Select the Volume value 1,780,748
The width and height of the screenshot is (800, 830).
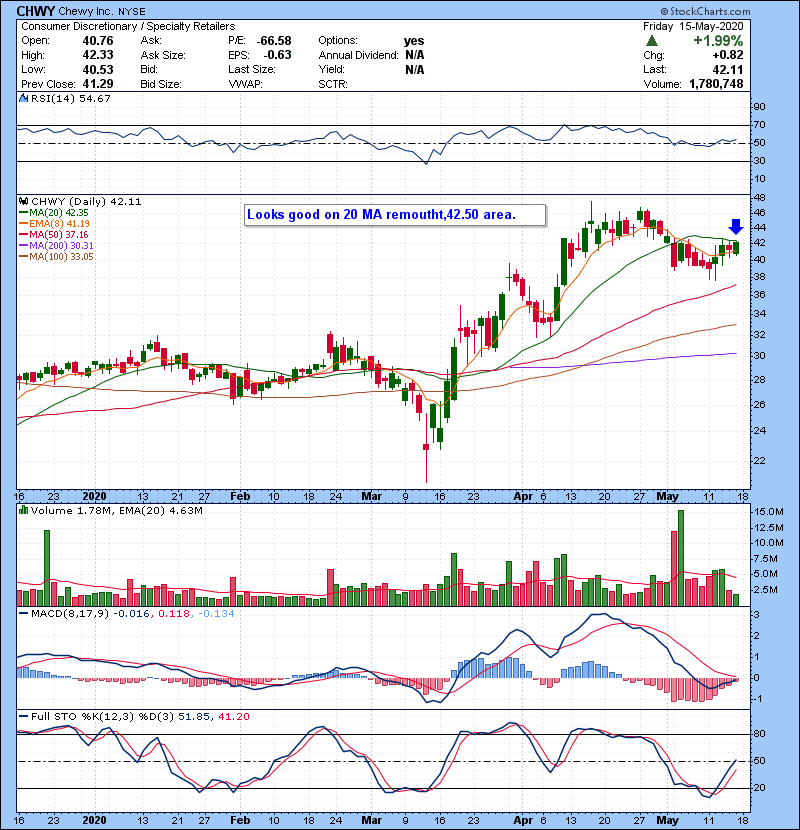[716, 84]
